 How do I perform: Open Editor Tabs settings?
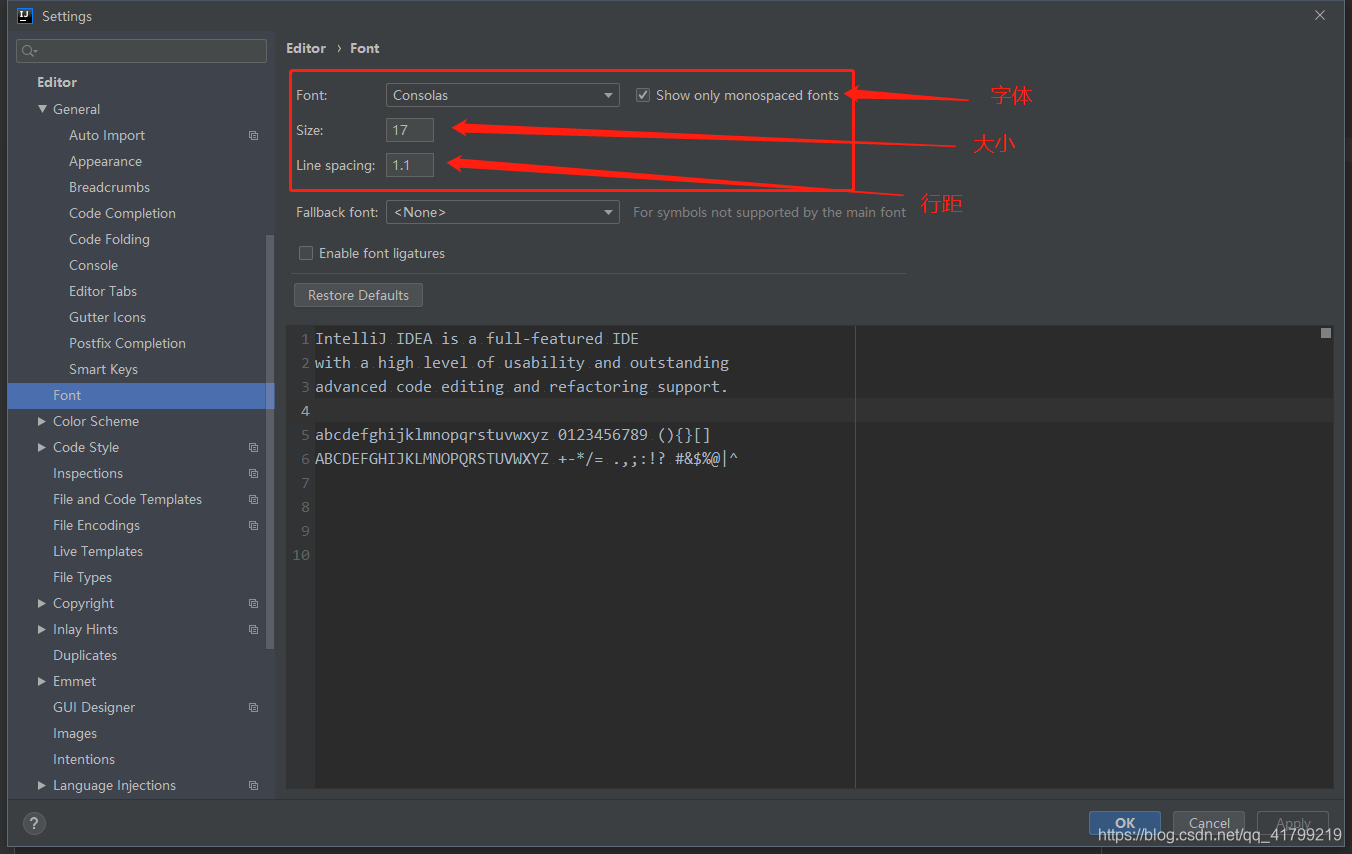[103, 291]
